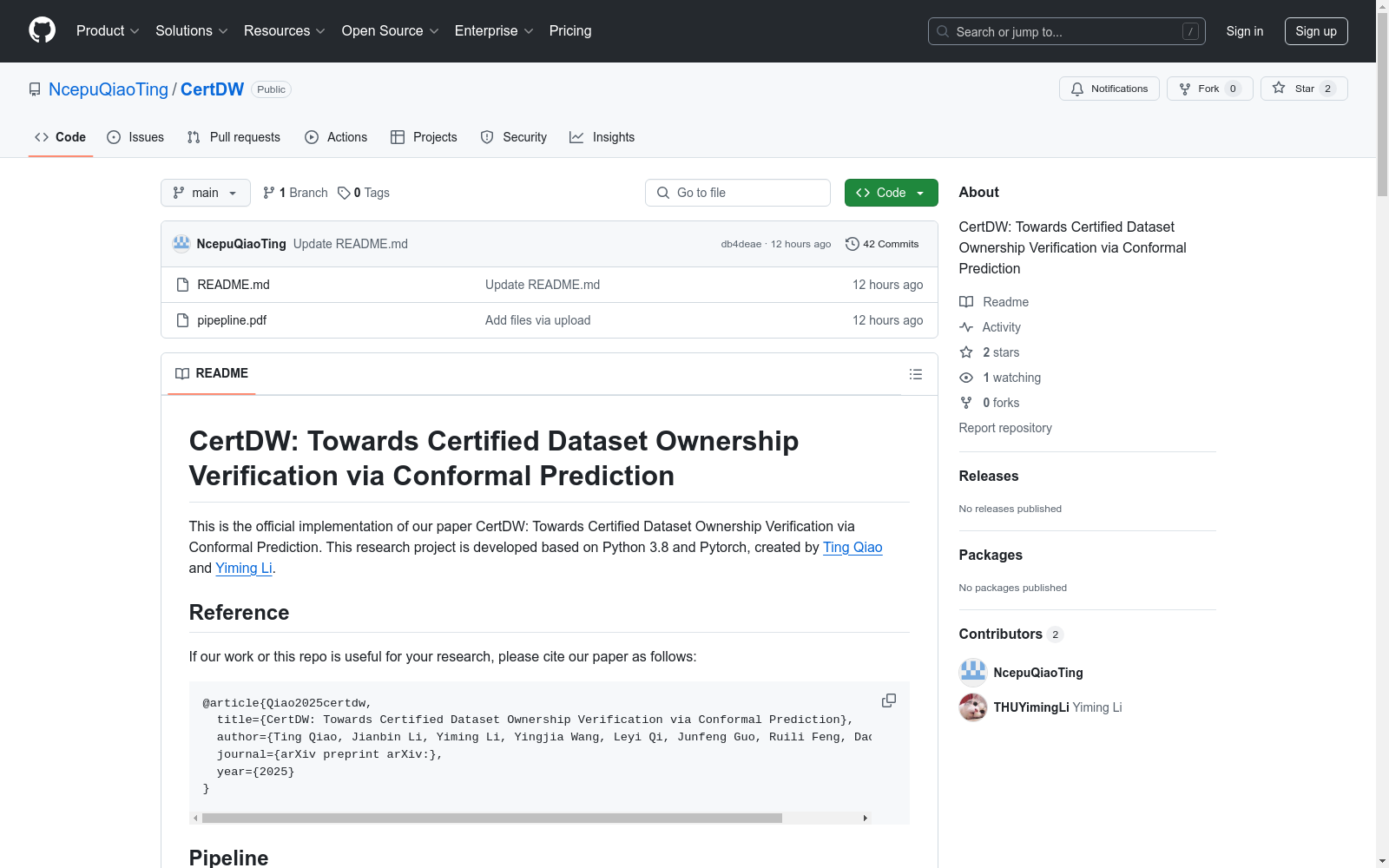Expand the green Code dropdown
This screenshot has width=1389, height=868.
tap(892, 193)
